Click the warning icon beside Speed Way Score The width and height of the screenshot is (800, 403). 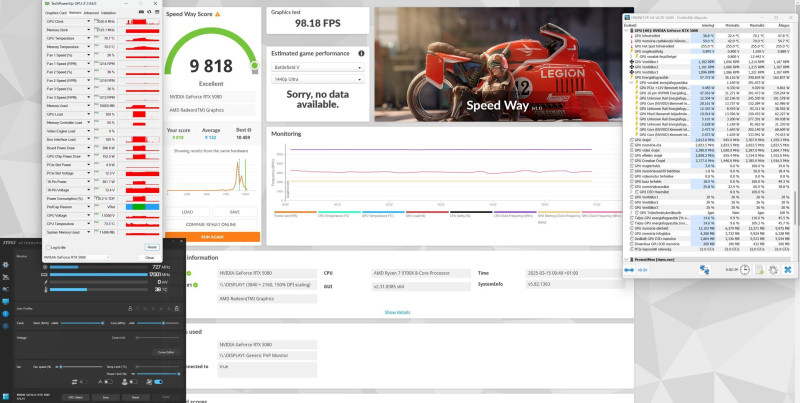(217, 15)
